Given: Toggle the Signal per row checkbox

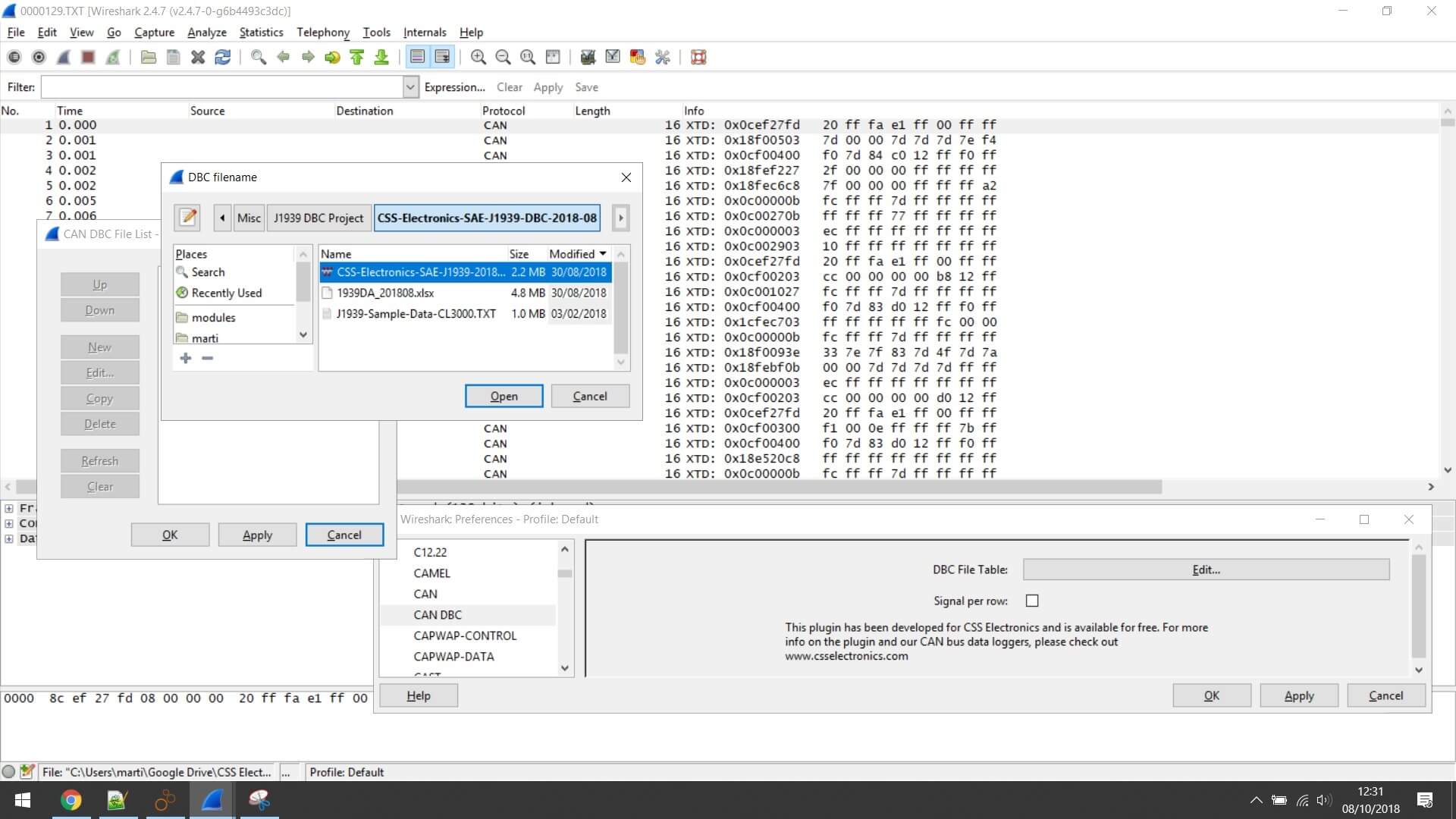Looking at the screenshot, I should pos(1032,601).
